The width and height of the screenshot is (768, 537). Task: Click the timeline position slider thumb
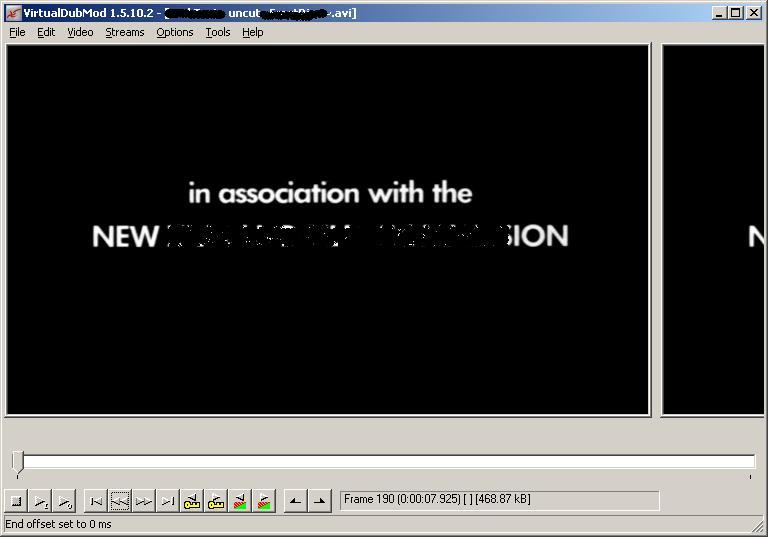[x=18, y=462]
